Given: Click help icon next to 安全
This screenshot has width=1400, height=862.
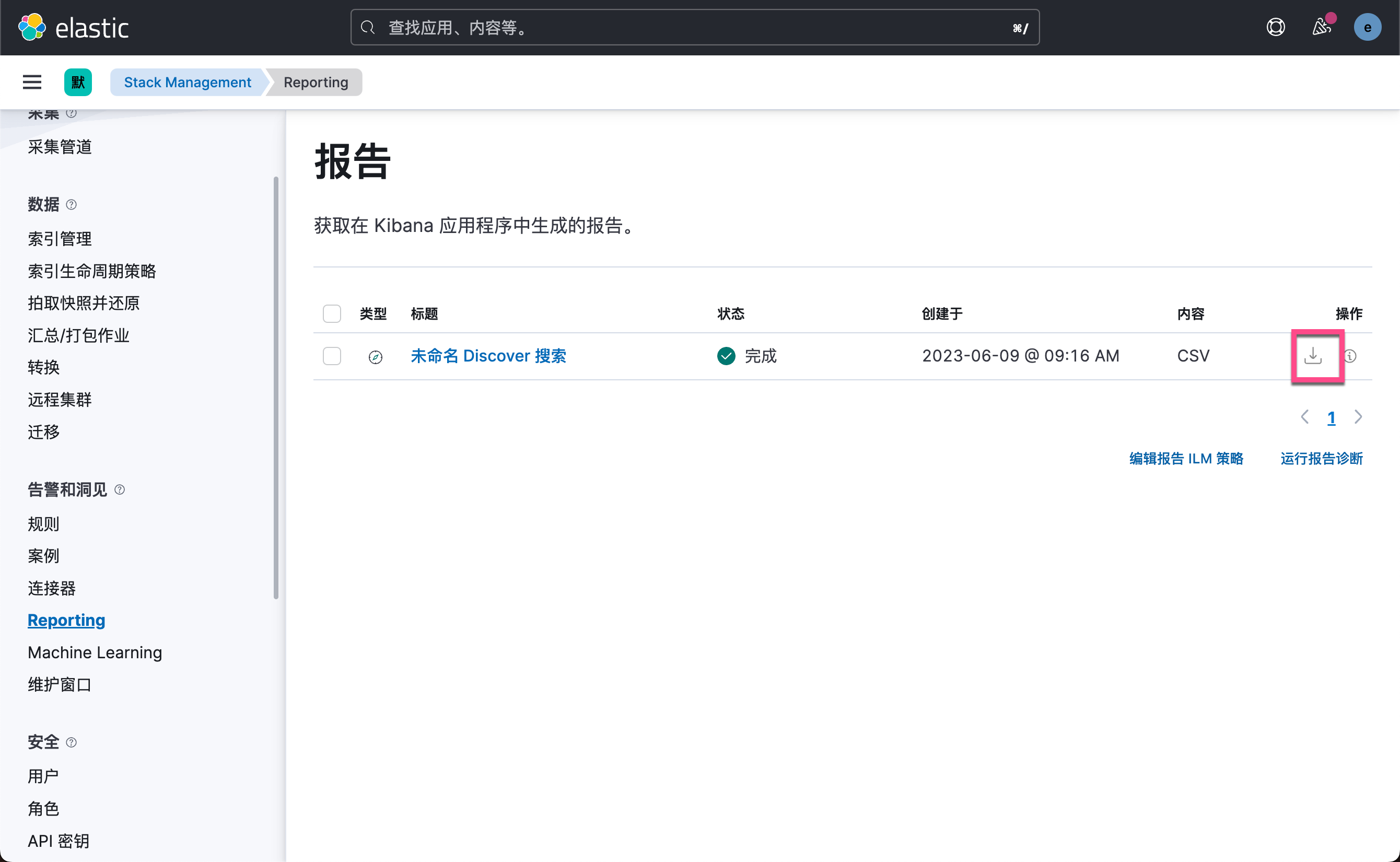Looking at the screenshot, I should [x=71, y=742].
